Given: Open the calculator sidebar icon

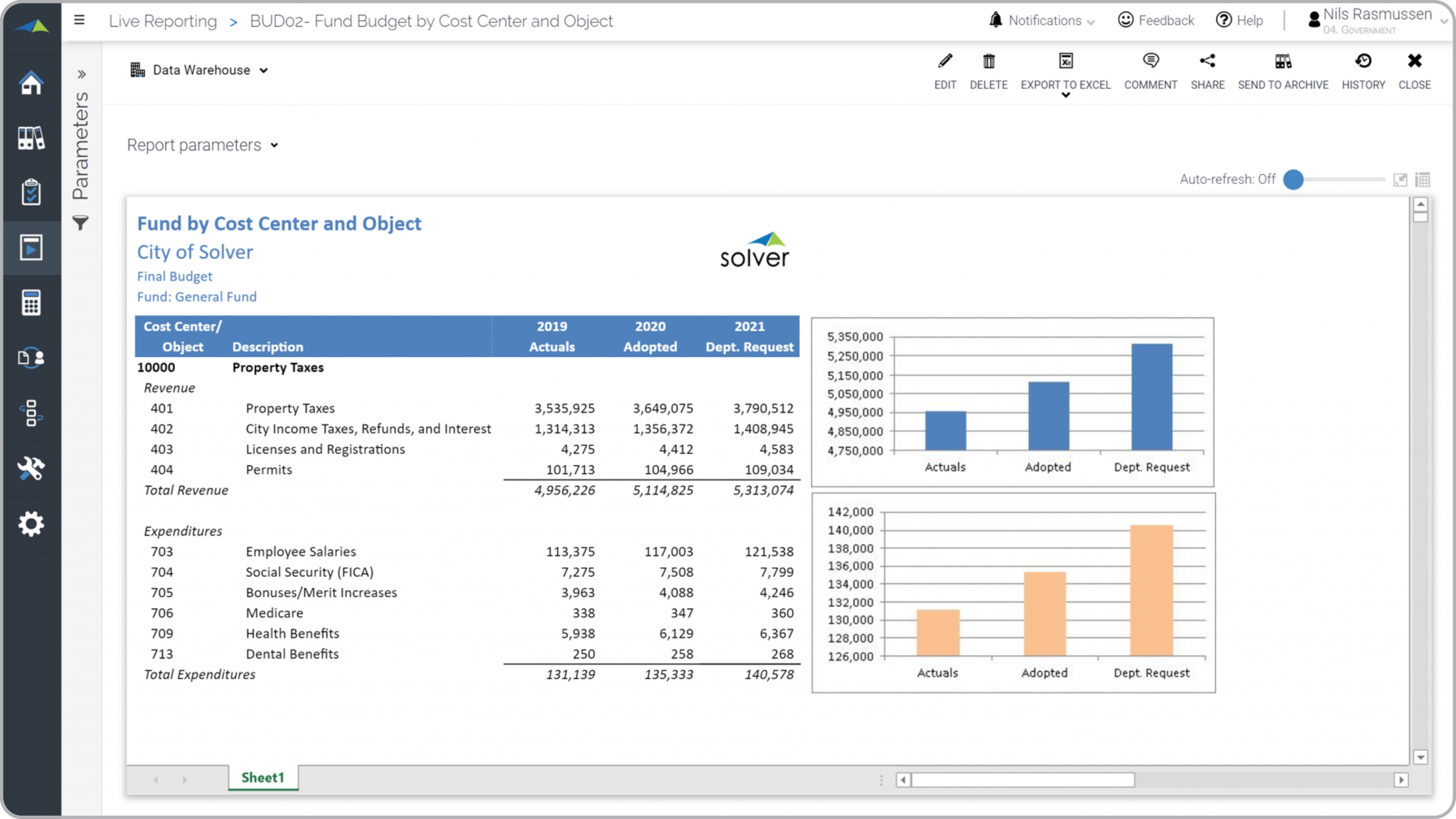Looking at the screenshot, I should point(31,303).
